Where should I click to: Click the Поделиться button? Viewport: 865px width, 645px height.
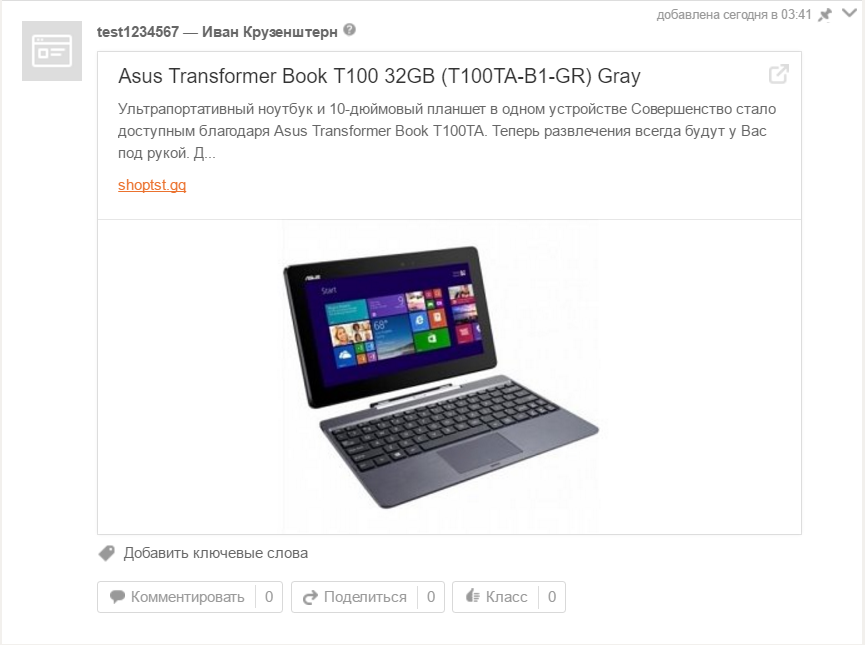(x=355, y=597)
